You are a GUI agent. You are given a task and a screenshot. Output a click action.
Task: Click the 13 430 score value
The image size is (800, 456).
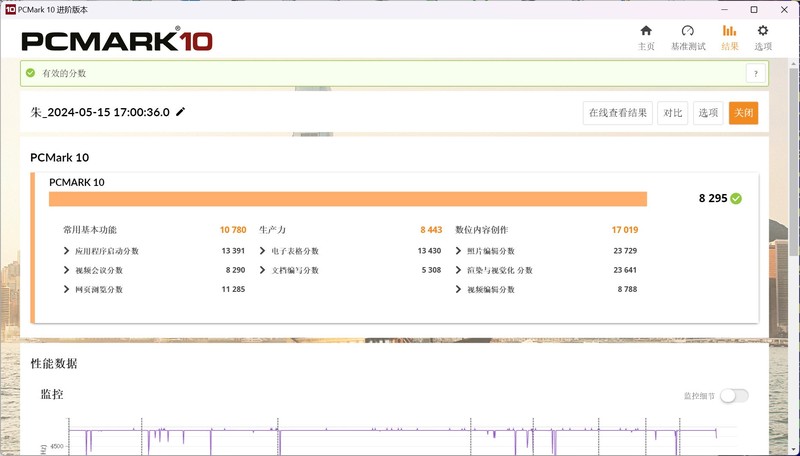[x=429, y=250]
